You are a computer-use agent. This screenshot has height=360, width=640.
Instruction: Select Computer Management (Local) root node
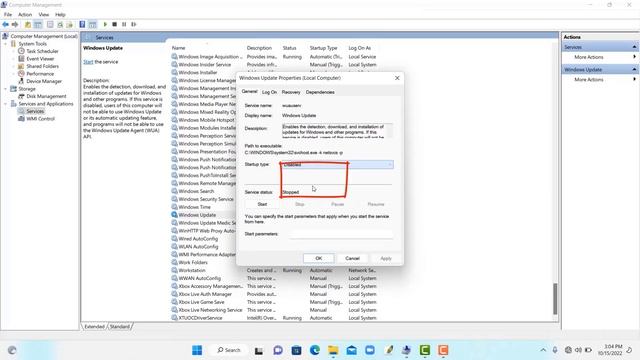(44, 36)
